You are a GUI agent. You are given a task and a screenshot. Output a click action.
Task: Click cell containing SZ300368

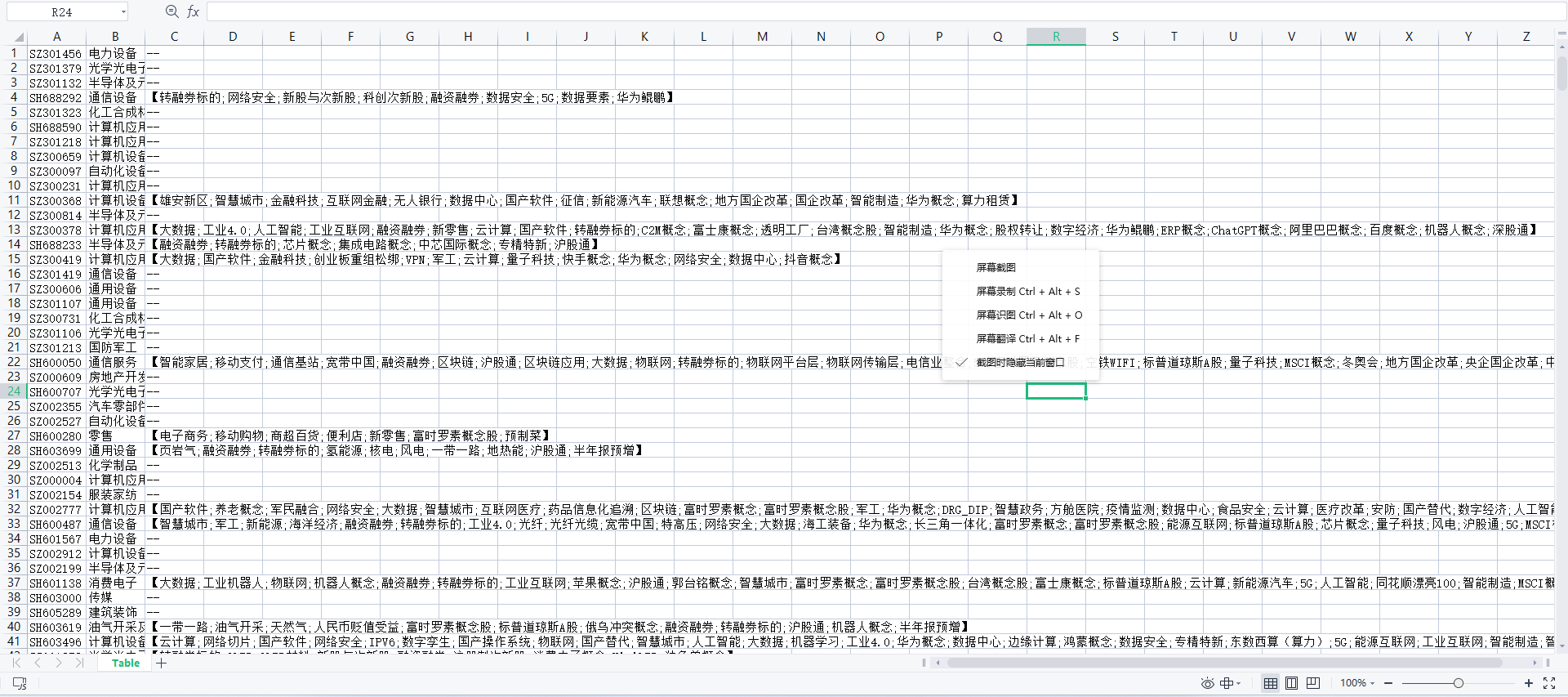(56, 201)
